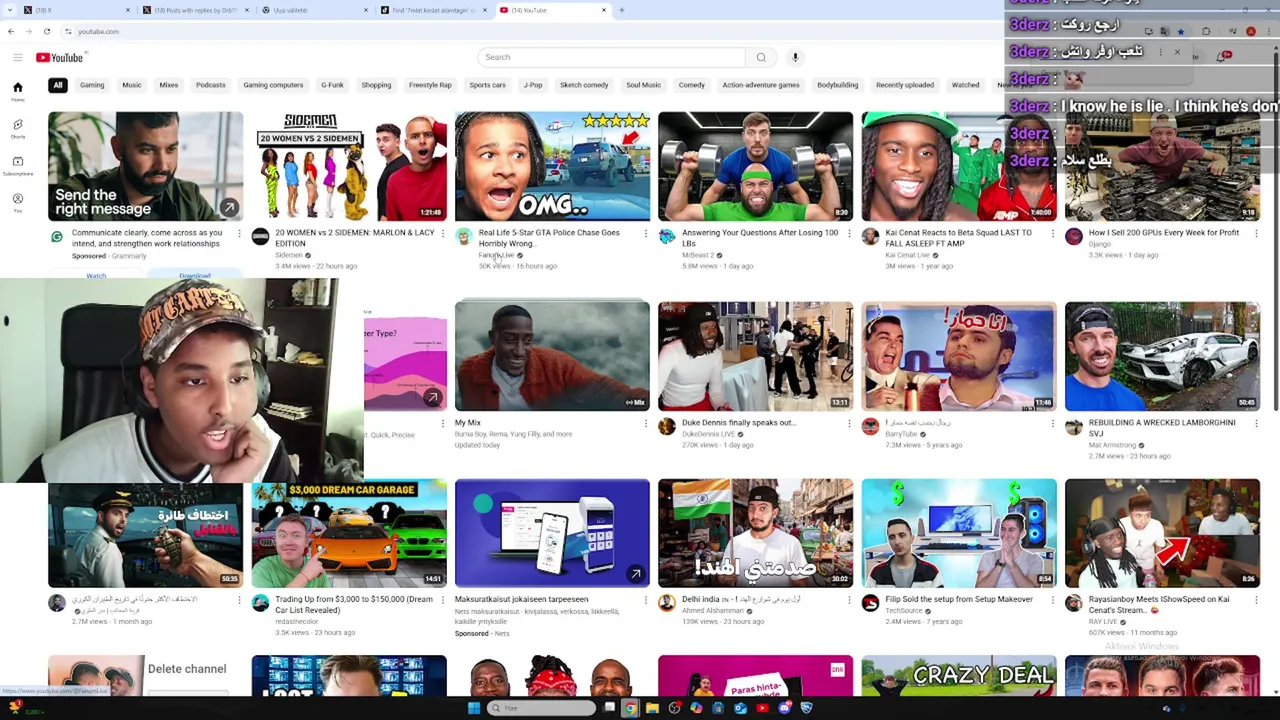
Task: Open the My Mix playlist thumbnail
Action: click(x=552, y=356)
